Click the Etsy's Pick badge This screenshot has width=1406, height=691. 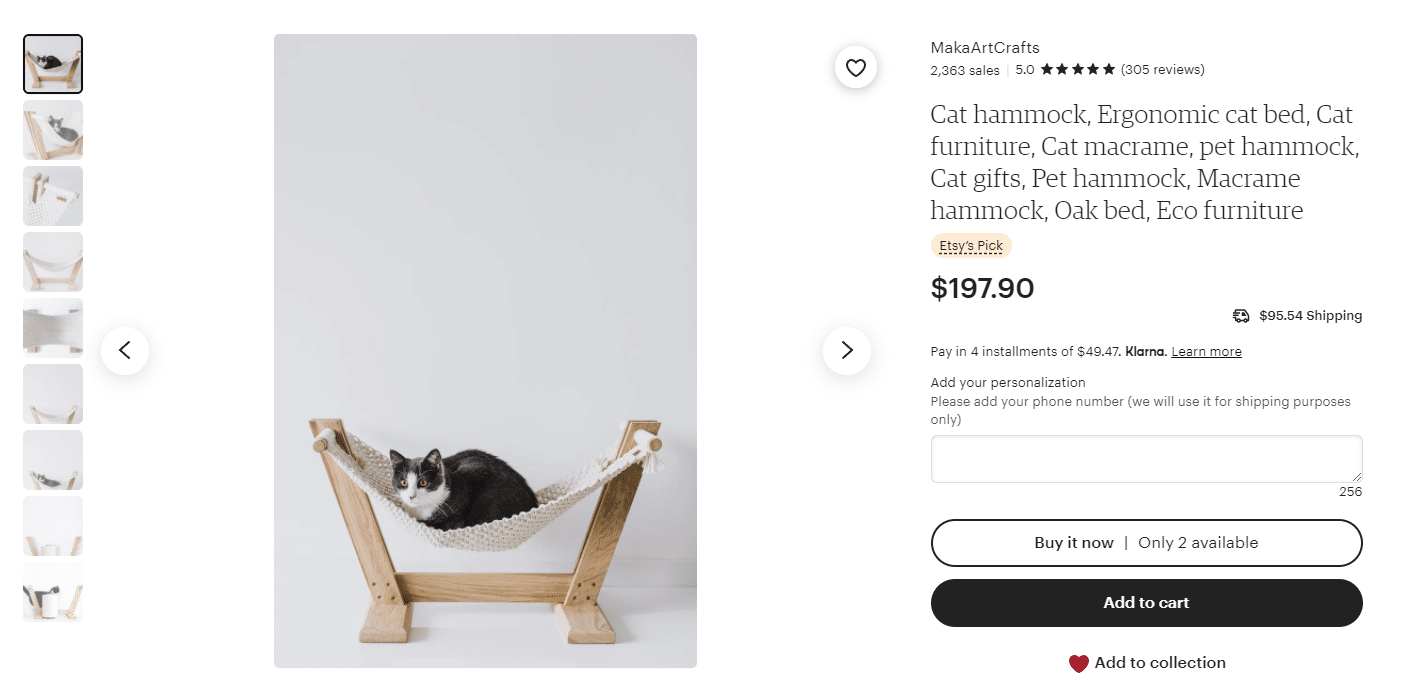971,246
